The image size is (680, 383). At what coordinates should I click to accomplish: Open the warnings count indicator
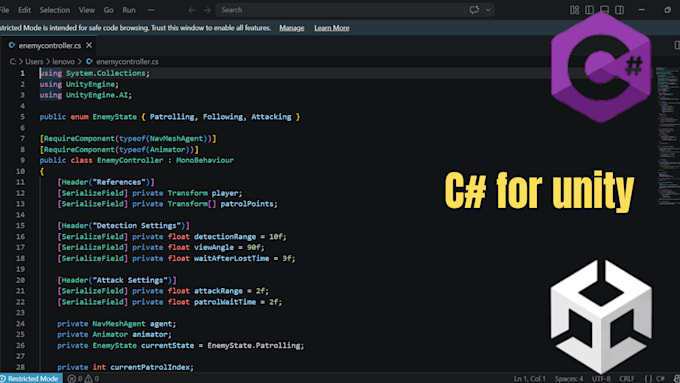coord(92,379)
